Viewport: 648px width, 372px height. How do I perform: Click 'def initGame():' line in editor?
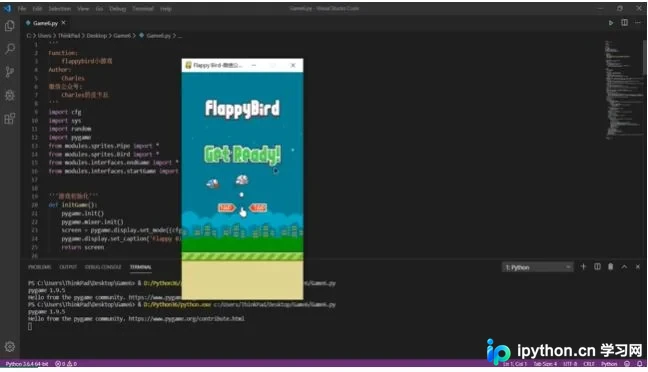click(x=73, y=205)
